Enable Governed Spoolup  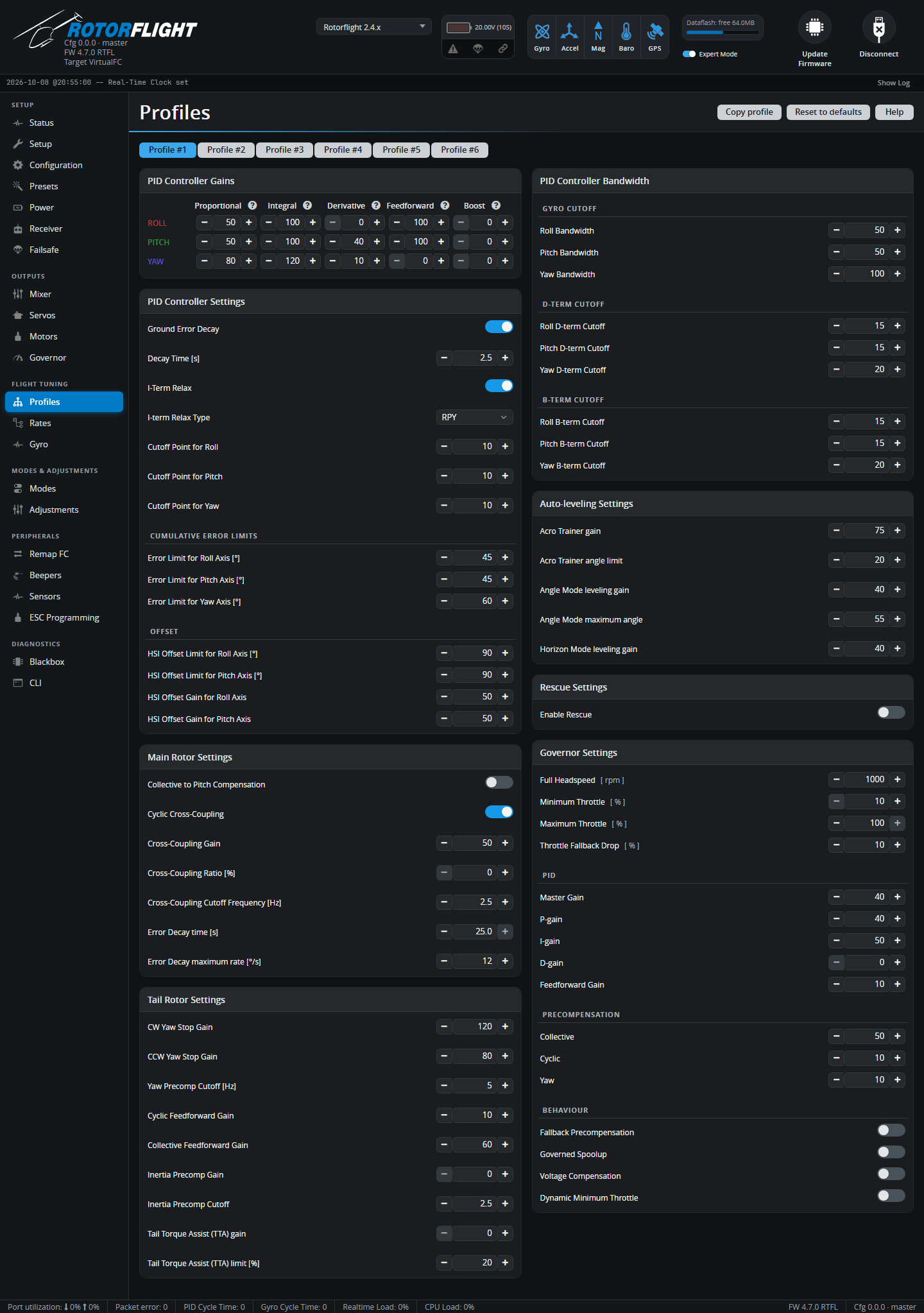pos(891,1152)
